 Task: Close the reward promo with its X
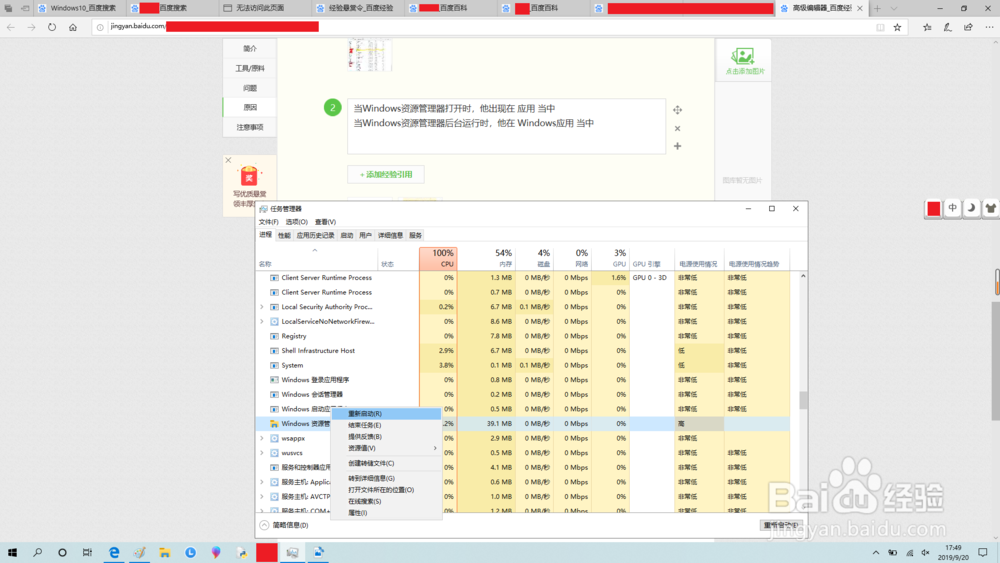click(228, 160)
